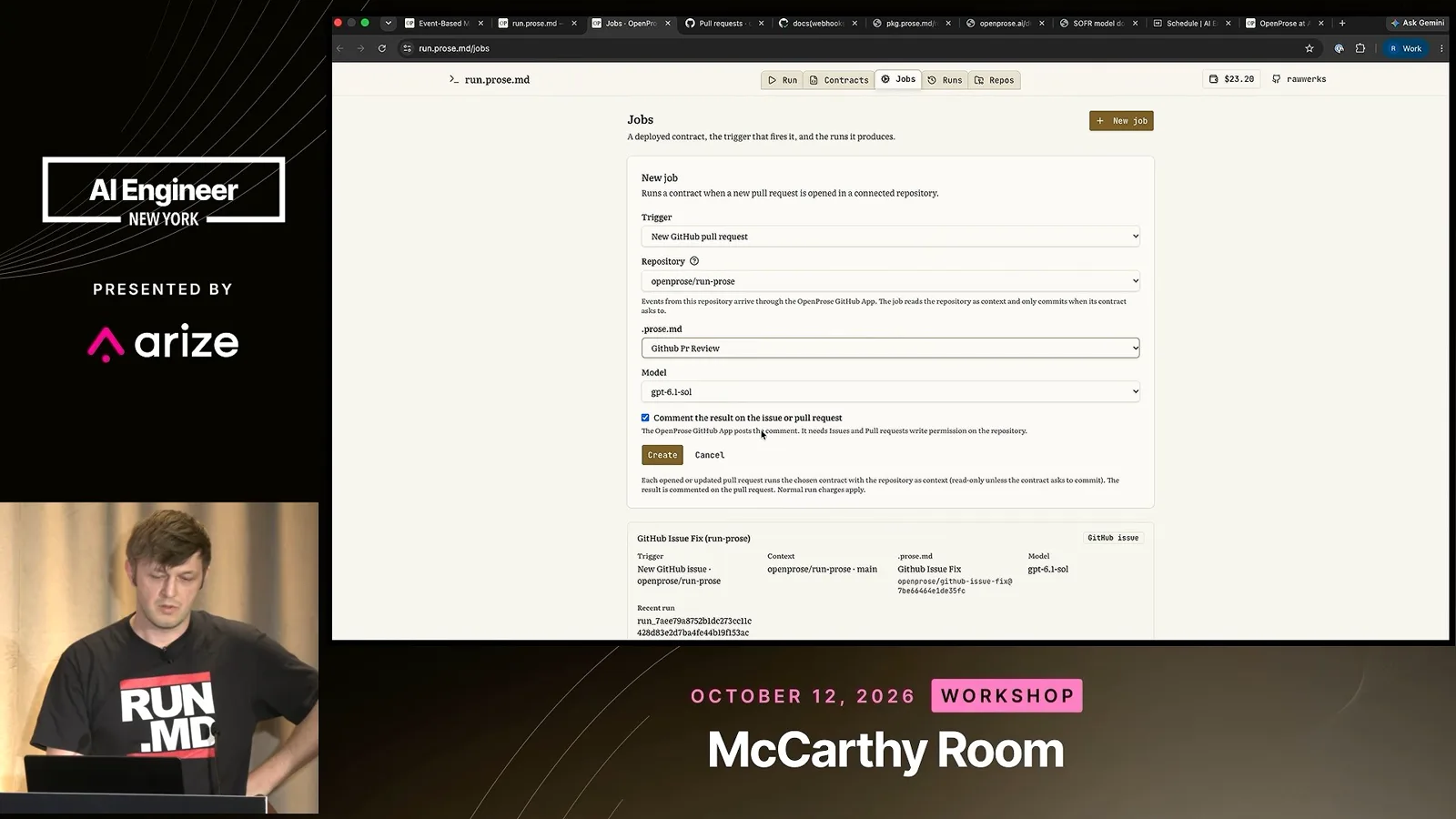Bookmark this page with star icon
The image size is (1456, 819).
tap(1309, 48)
